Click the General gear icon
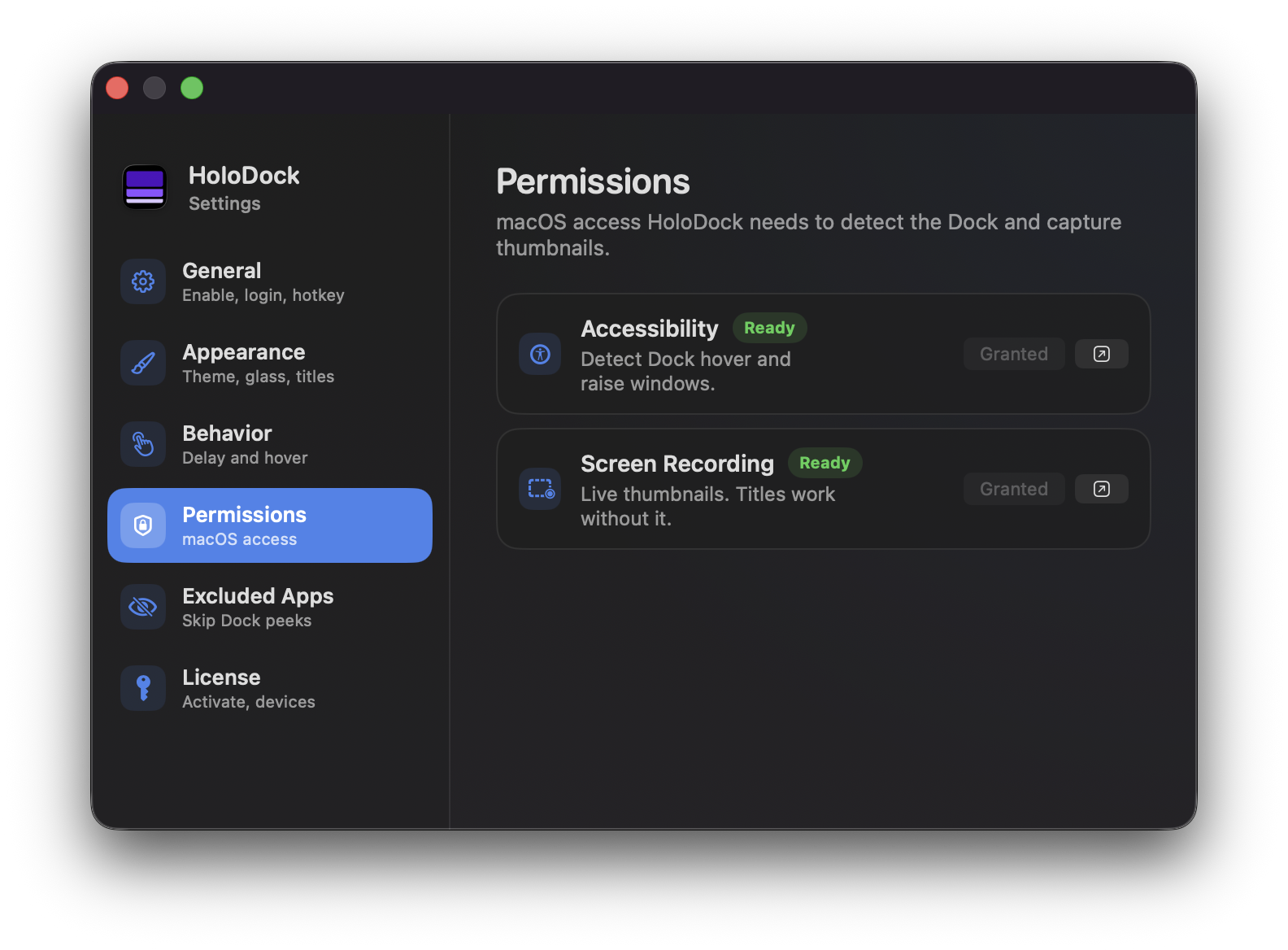 point(143,281)
